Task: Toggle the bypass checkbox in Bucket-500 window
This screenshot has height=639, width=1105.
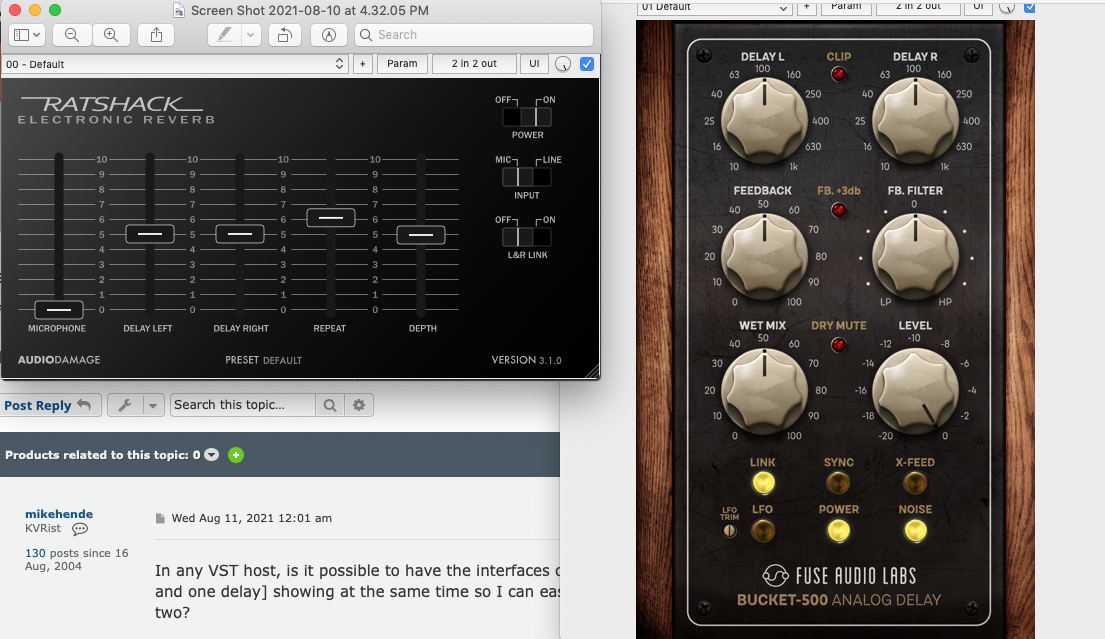Action: [1030, 7]
